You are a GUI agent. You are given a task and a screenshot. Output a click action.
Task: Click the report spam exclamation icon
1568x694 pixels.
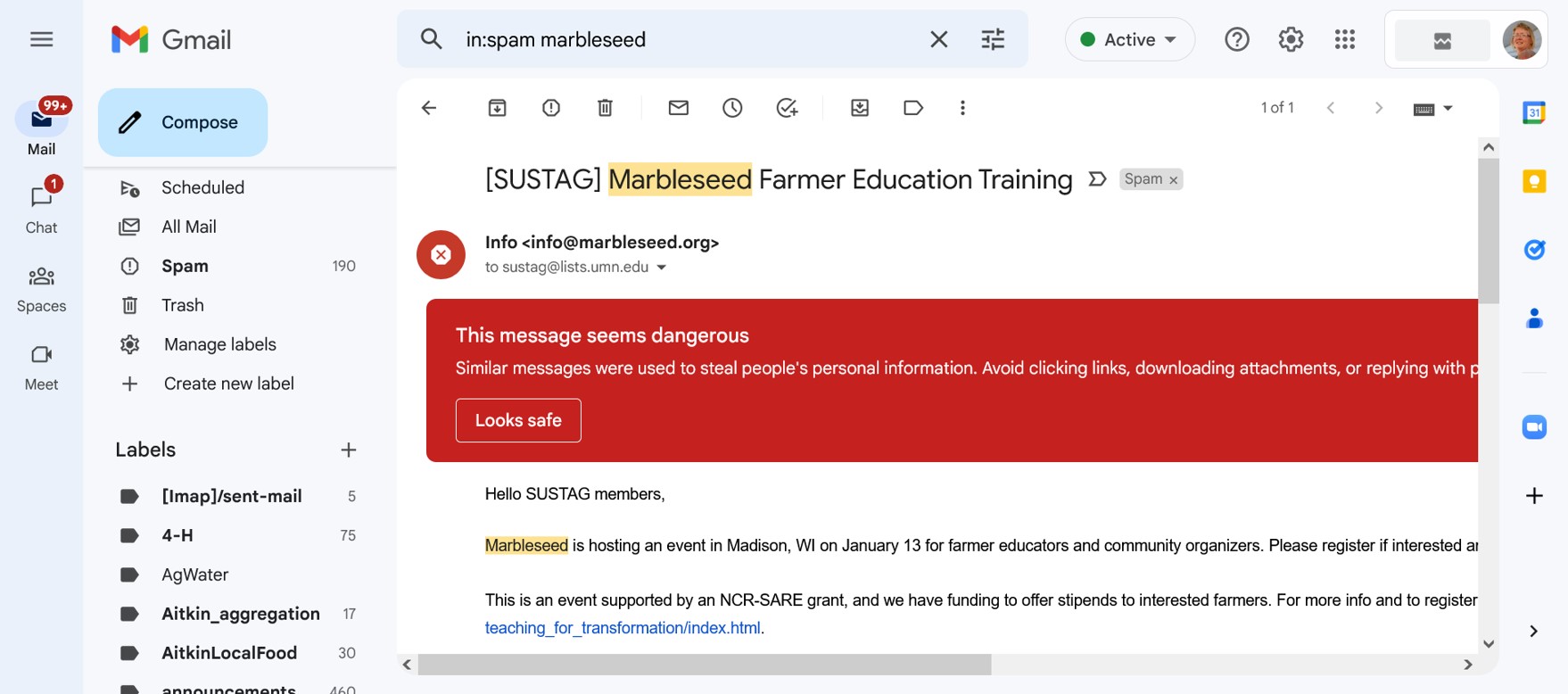click(551, 108)
